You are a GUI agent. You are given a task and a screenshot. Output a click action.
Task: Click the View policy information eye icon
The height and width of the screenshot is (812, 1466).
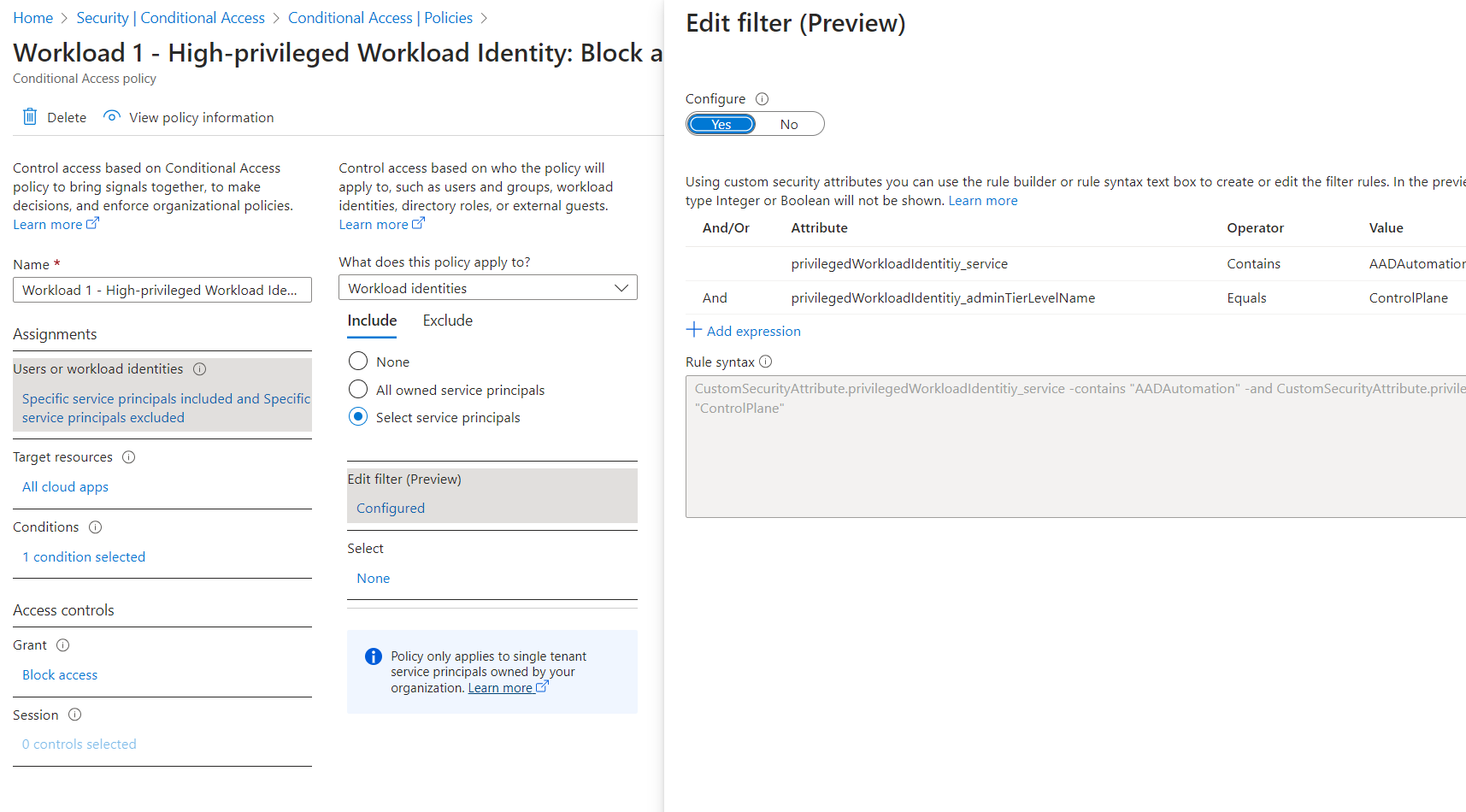(x=111, y=116)
